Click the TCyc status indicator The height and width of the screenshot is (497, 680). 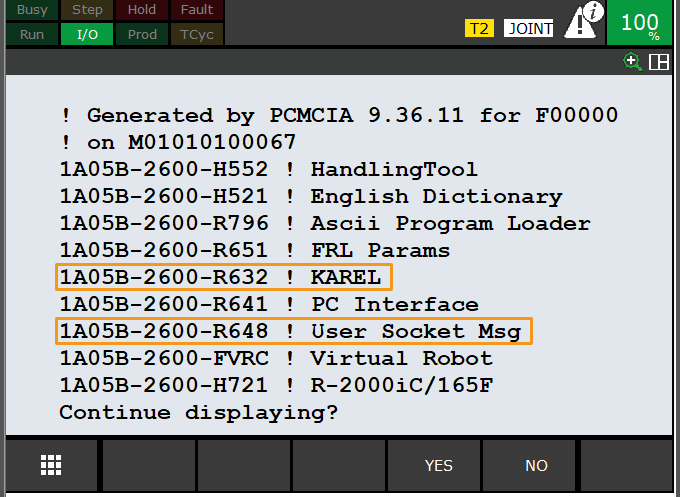tap(197, 34)
